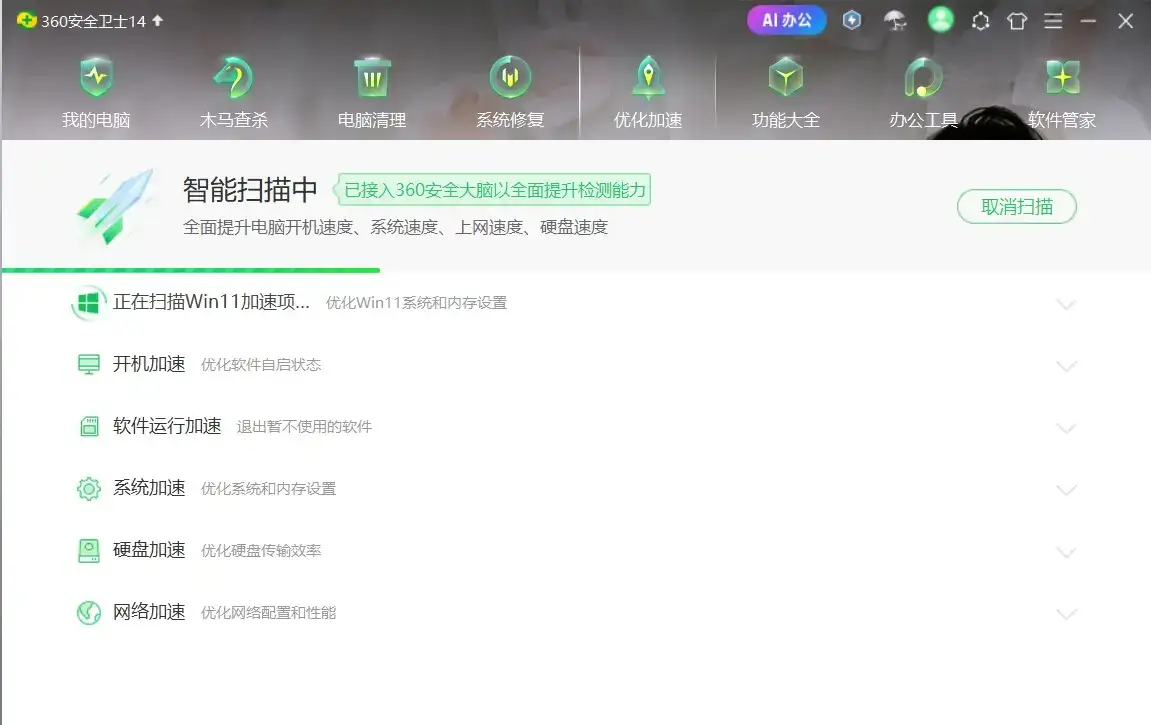Click the 系统加速 list item
The width and height of the screenshot is (1151, 725).
[149, 488]
